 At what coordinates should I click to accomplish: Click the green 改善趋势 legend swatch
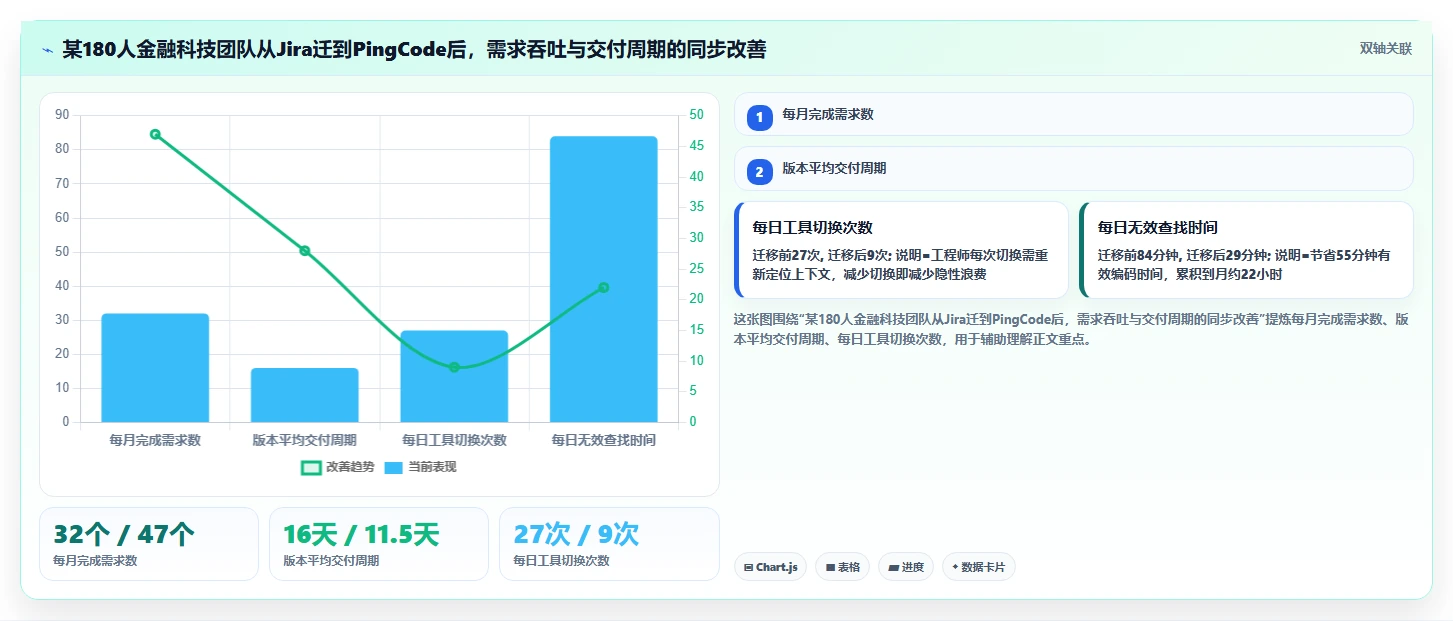pos(311,467)
